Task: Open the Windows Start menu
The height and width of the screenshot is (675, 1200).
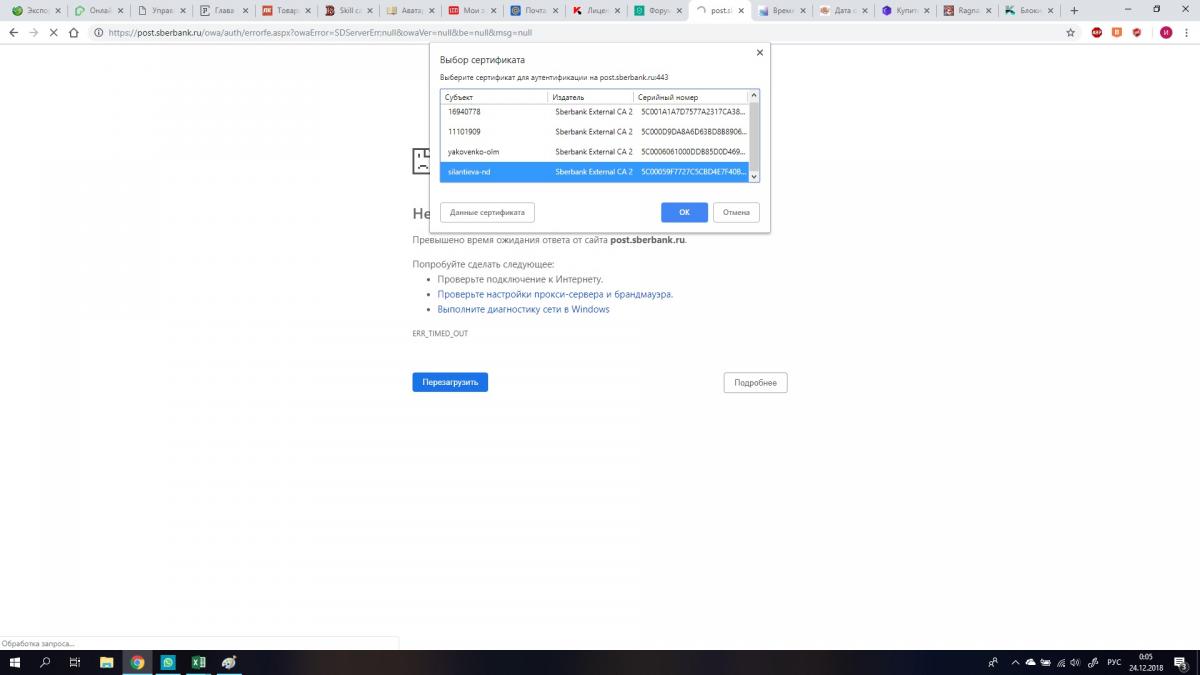Action: coord(15,662)
